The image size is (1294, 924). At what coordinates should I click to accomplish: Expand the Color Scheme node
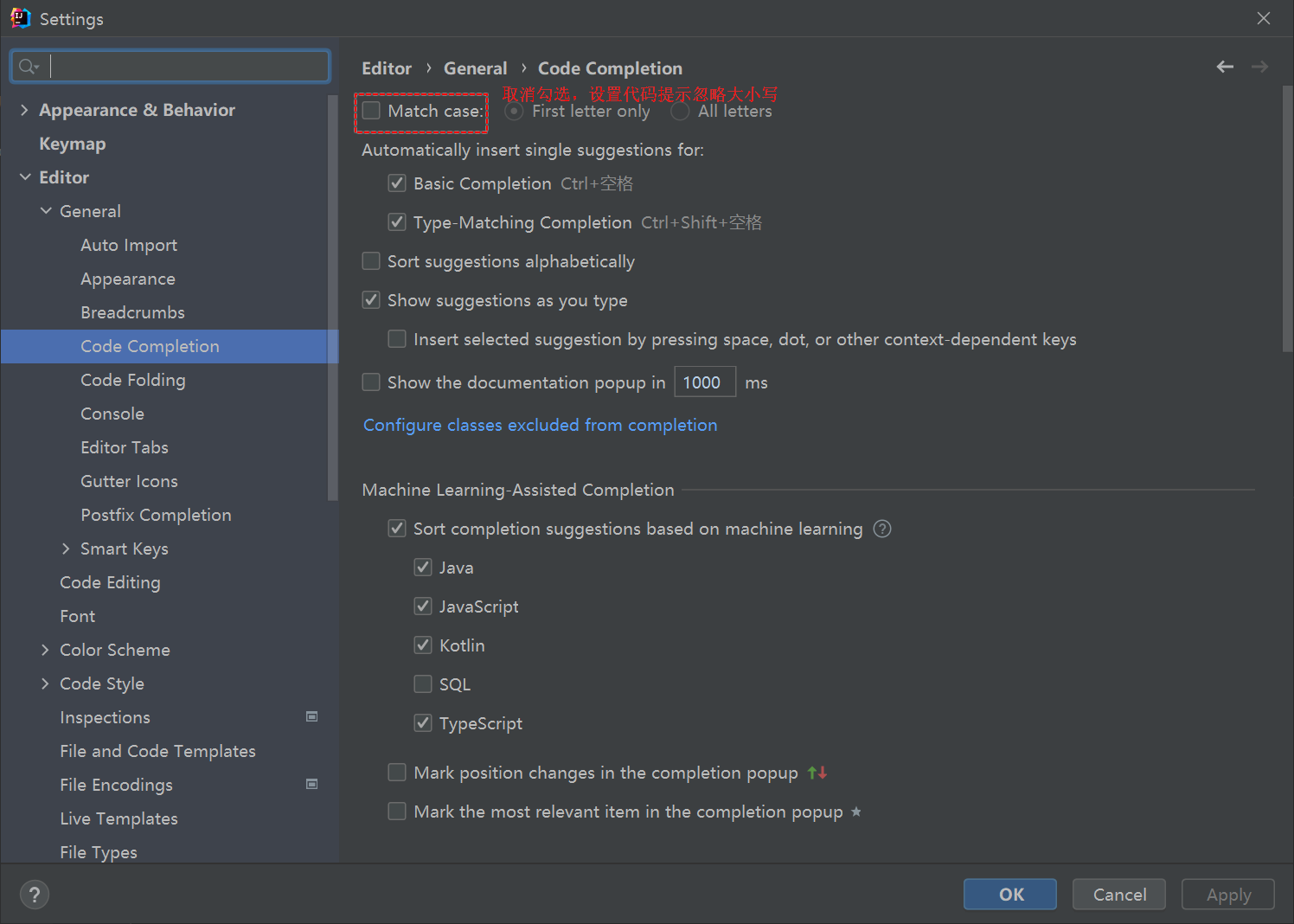45,650
